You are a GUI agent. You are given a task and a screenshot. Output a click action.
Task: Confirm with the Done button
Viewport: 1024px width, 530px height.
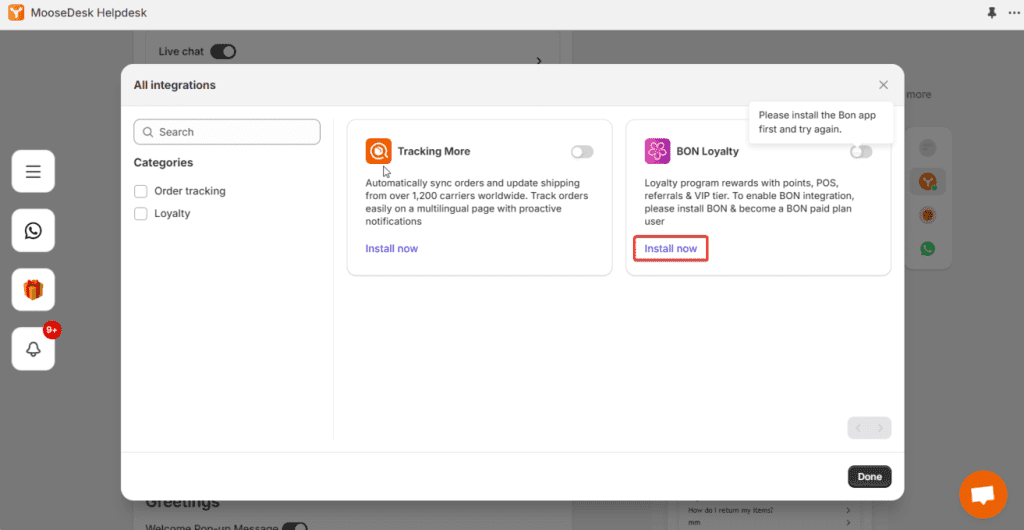(869, 476)
